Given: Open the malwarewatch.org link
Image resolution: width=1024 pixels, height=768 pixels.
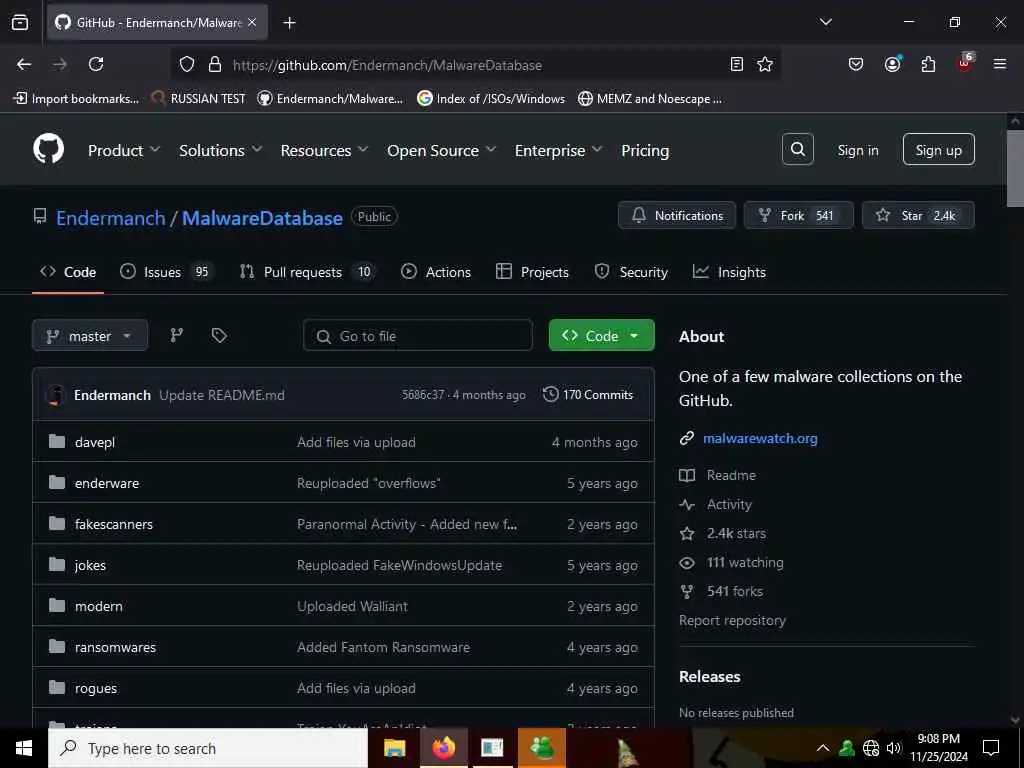Looking at the screenshot, I should coord(760,438).
